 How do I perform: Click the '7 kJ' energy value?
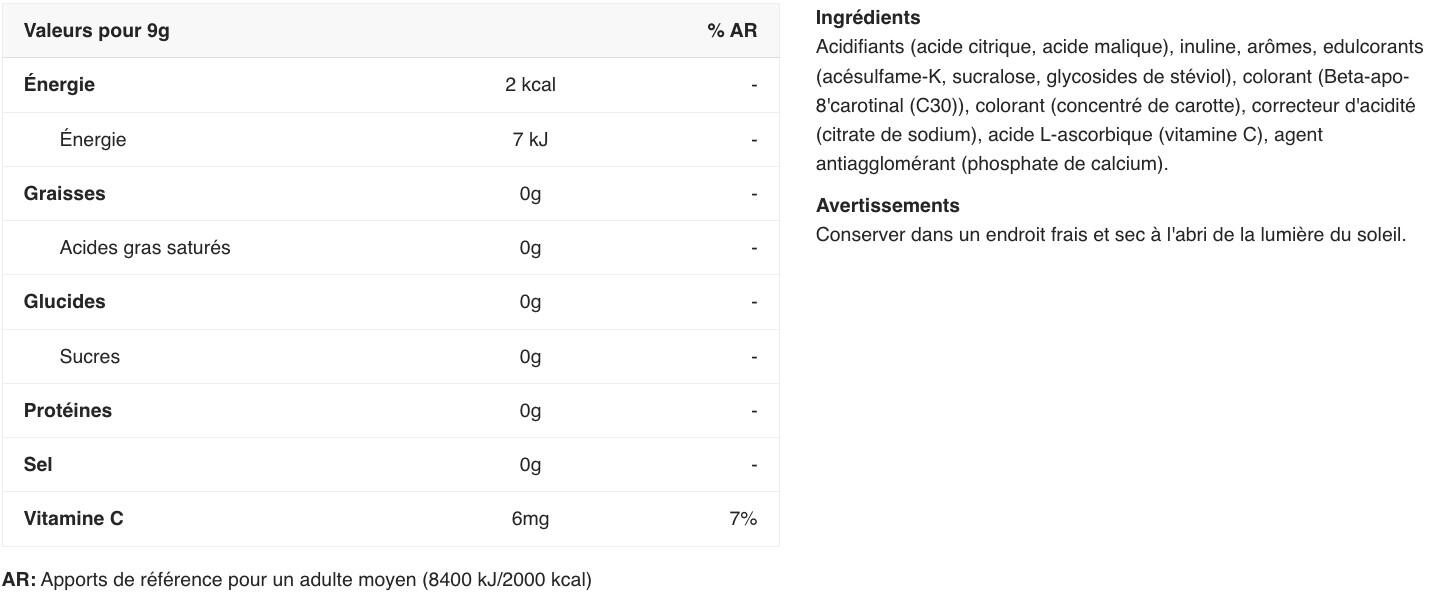[530, 140]
